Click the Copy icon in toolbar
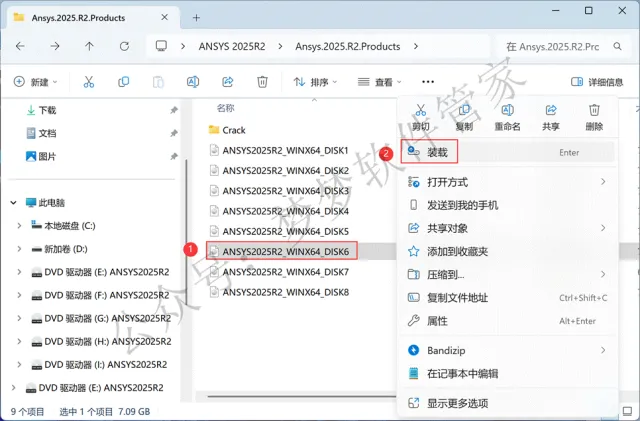Image resolution: width=640 pixels, height=421 pixels. 123,82
